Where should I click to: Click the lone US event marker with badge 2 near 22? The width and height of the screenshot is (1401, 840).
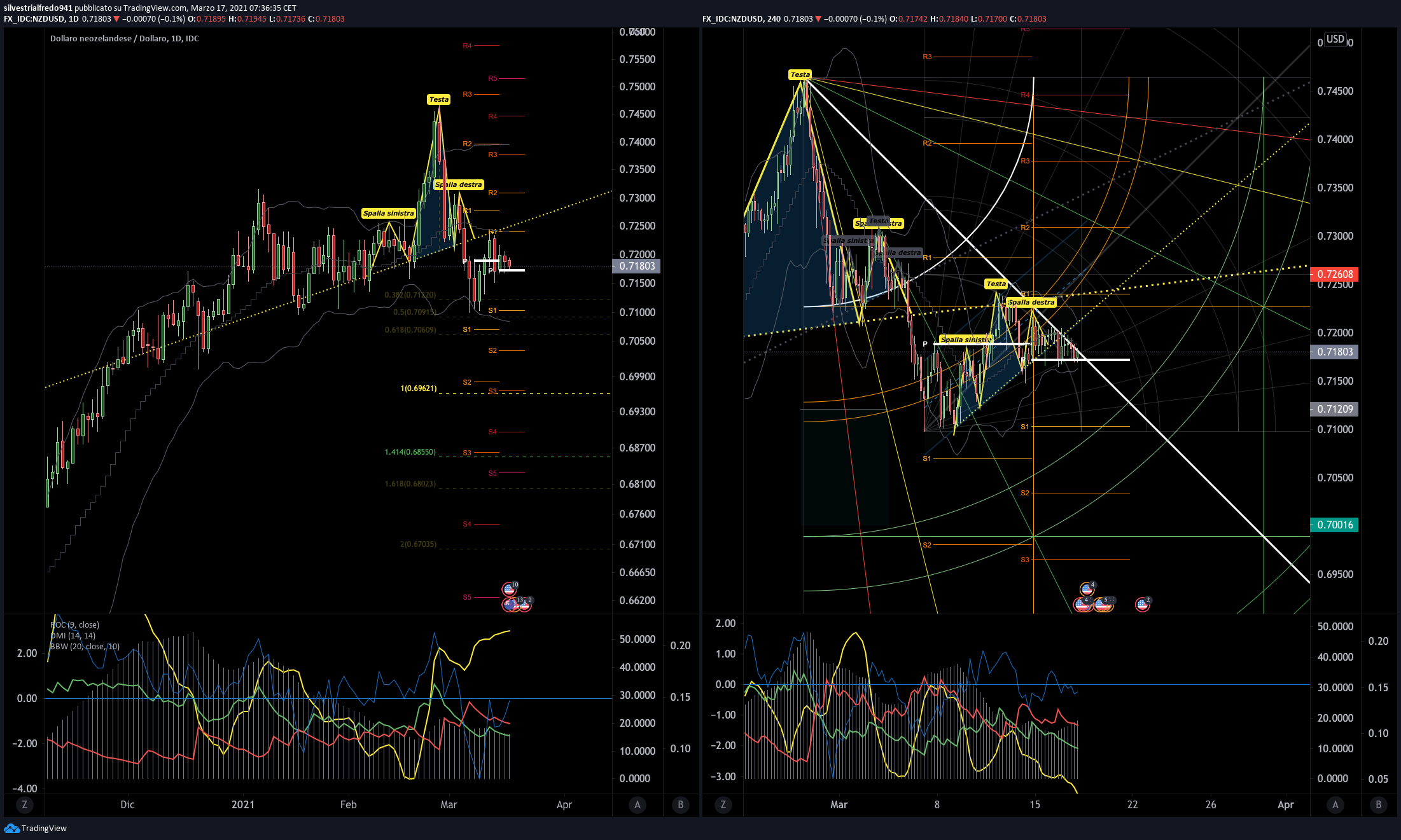point(1143,605)
